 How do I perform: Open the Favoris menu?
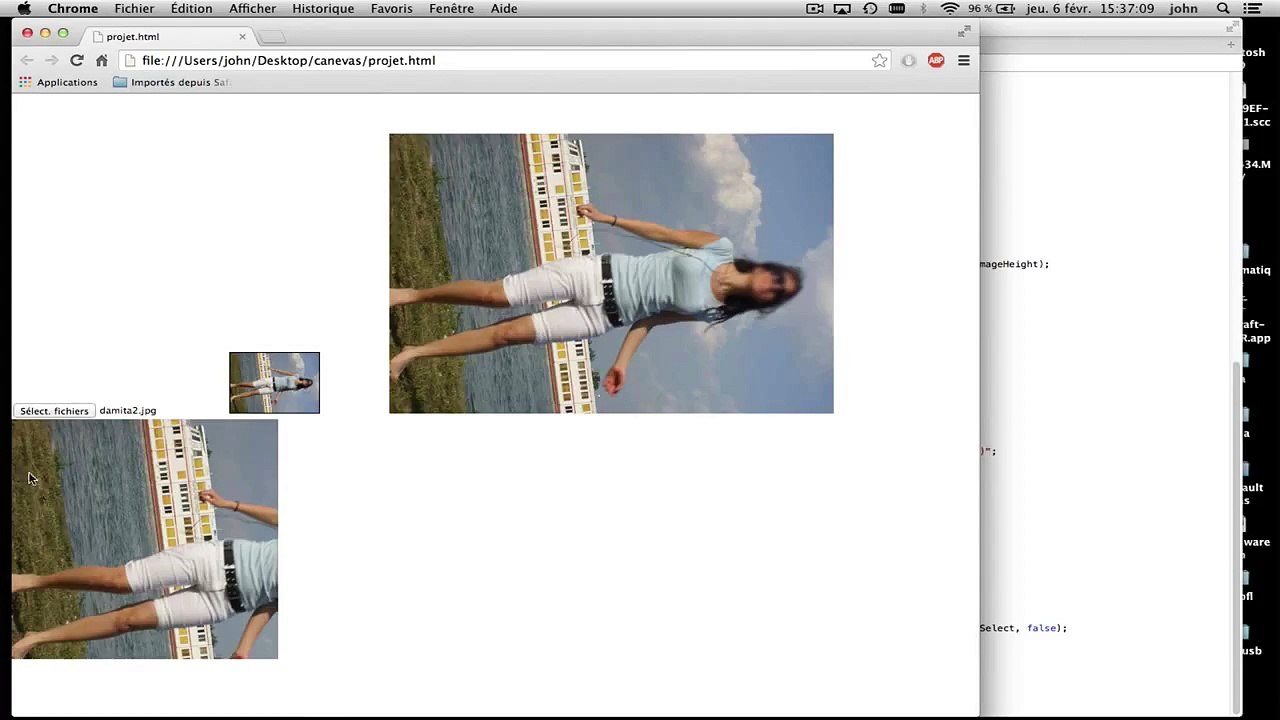(x=391, y=9)
